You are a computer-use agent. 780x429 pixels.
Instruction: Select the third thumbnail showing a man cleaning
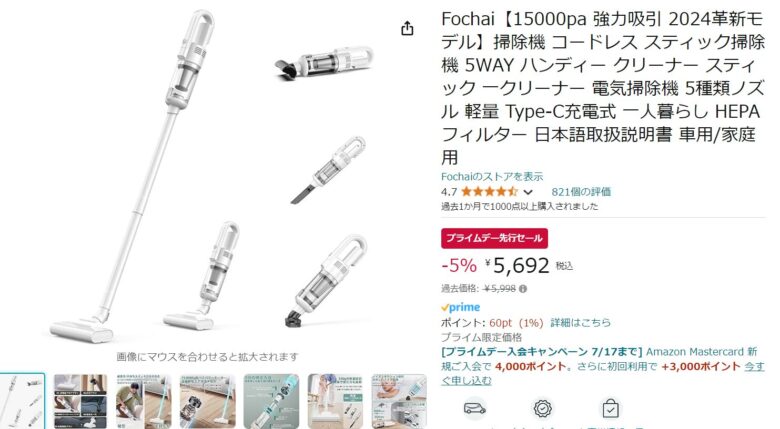[x=144, y=401]
